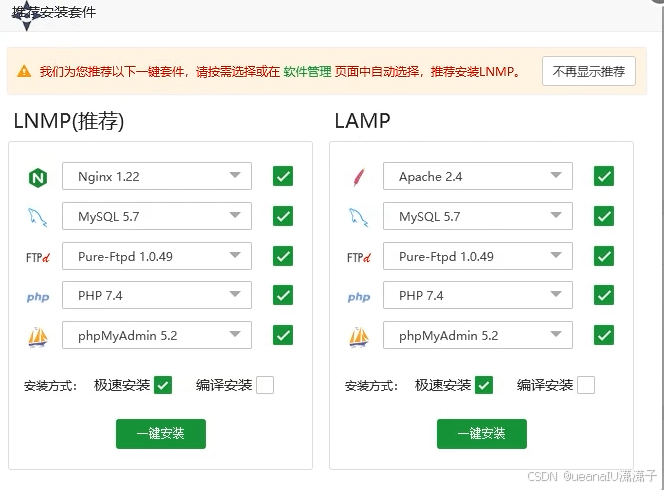
Task: Click 安装方式 label in LNMP panel
Action: [50, 386]
